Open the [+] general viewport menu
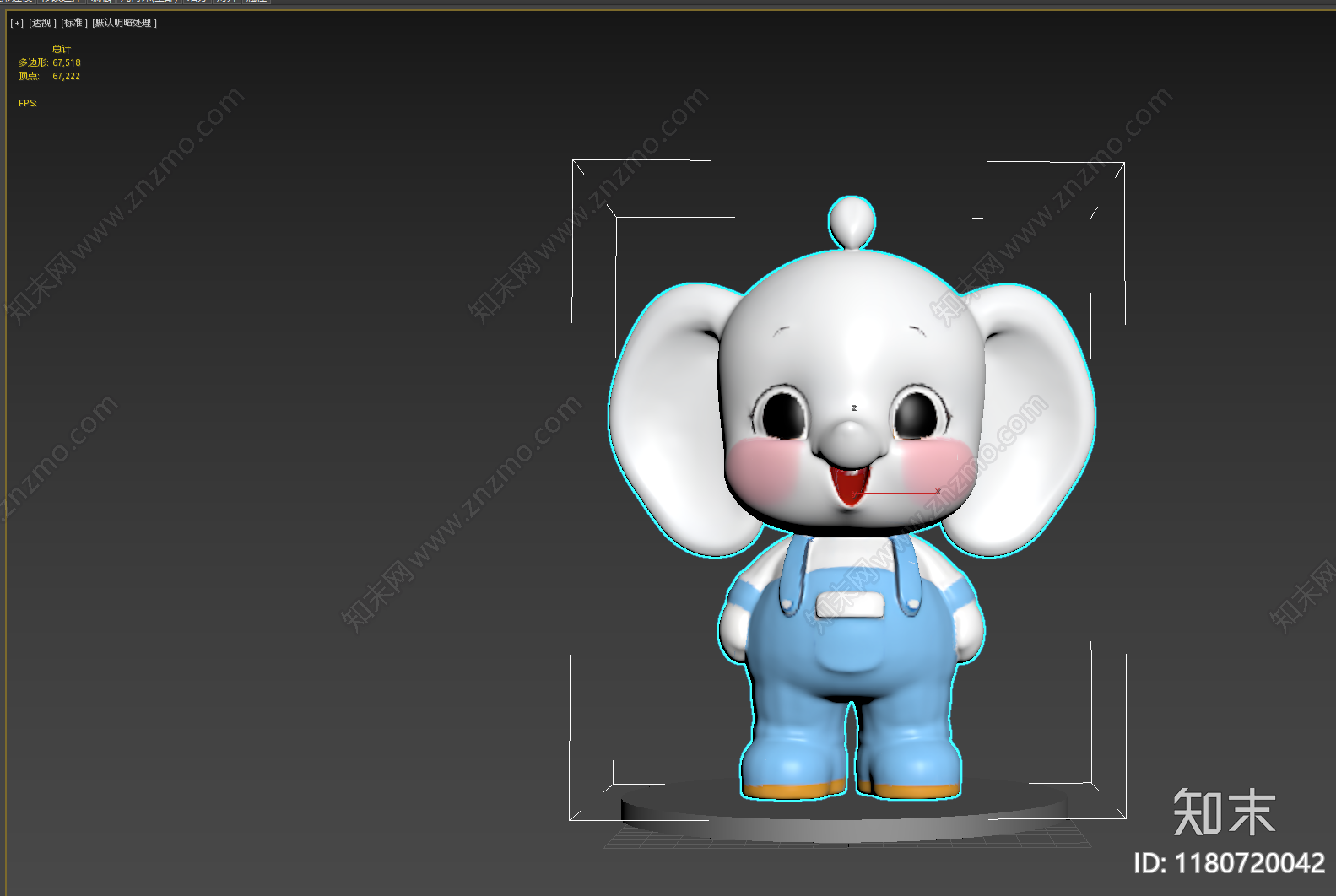1336x896 pixels. [17, 24]
